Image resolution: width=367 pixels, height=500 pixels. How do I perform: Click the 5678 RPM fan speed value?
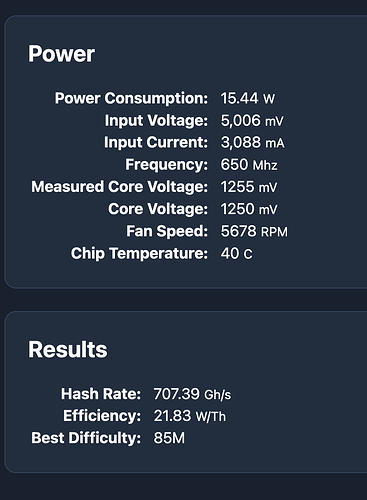(254, 232)
